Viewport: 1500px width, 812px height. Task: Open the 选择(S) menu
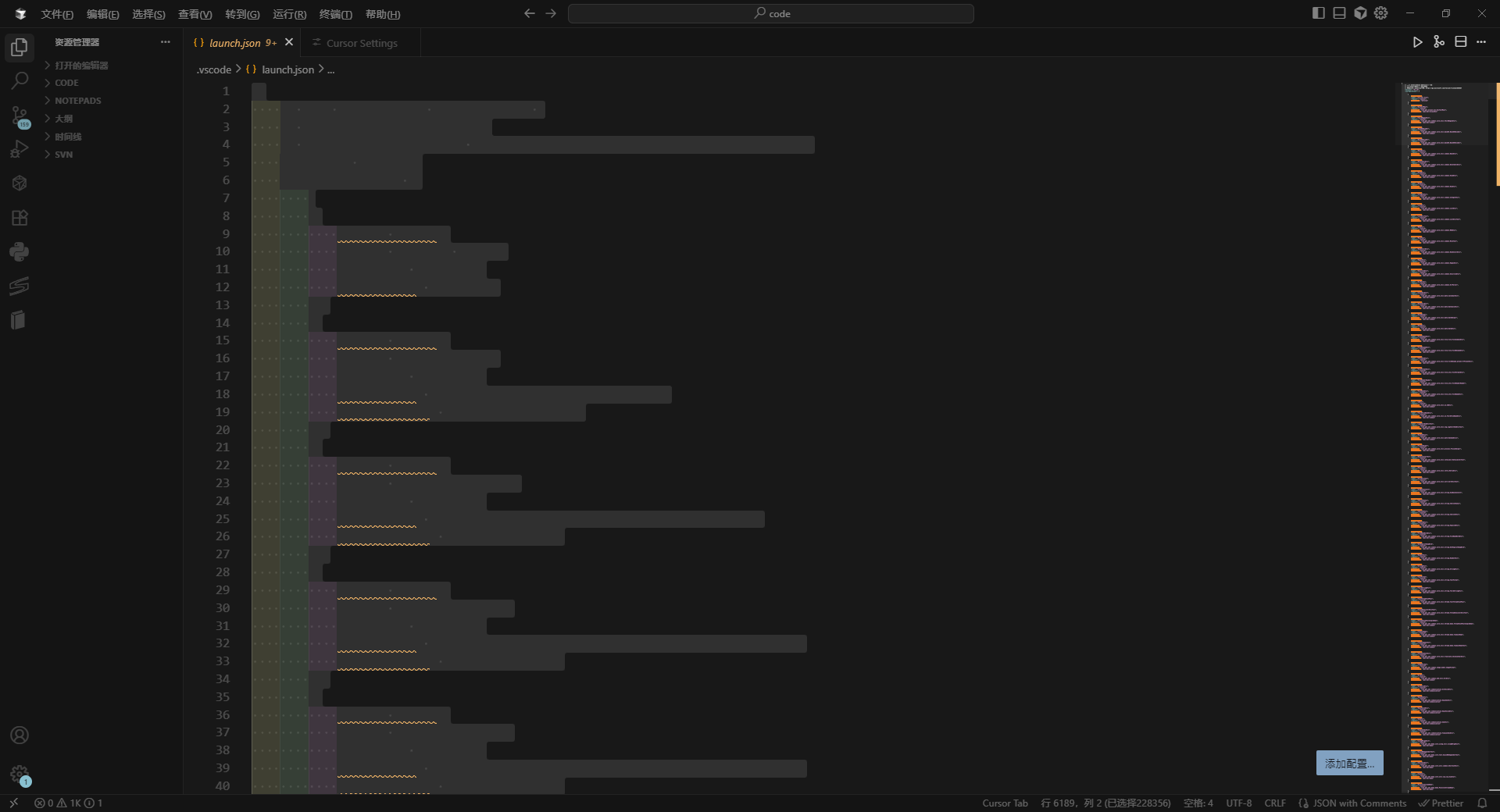(148, 14)
